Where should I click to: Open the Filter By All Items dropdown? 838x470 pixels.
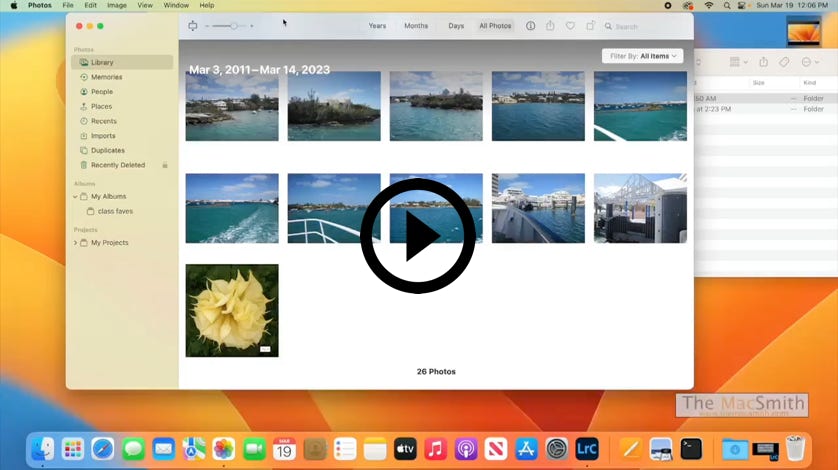coord(642,56)
